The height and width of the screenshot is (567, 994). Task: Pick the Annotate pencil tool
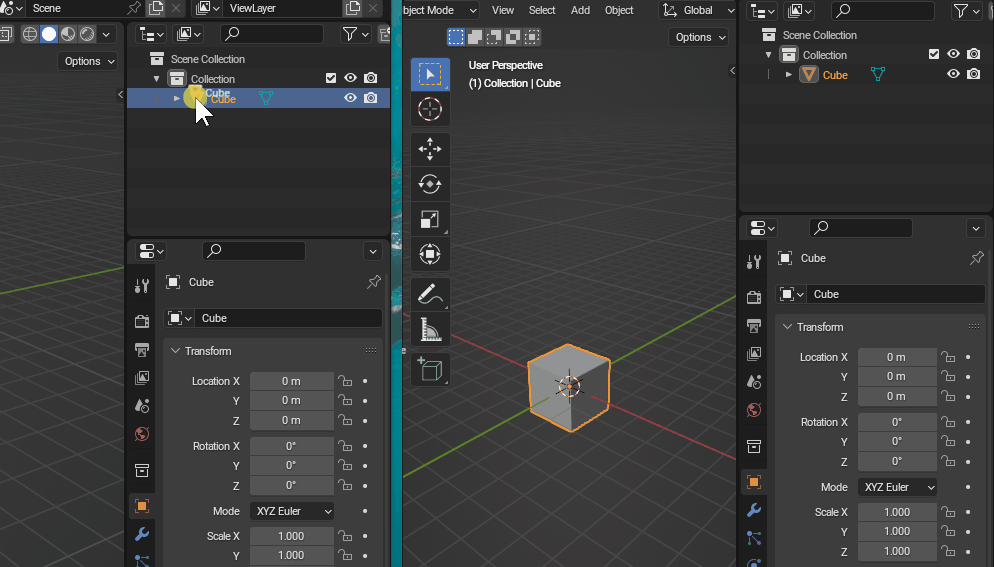(430, 295)
